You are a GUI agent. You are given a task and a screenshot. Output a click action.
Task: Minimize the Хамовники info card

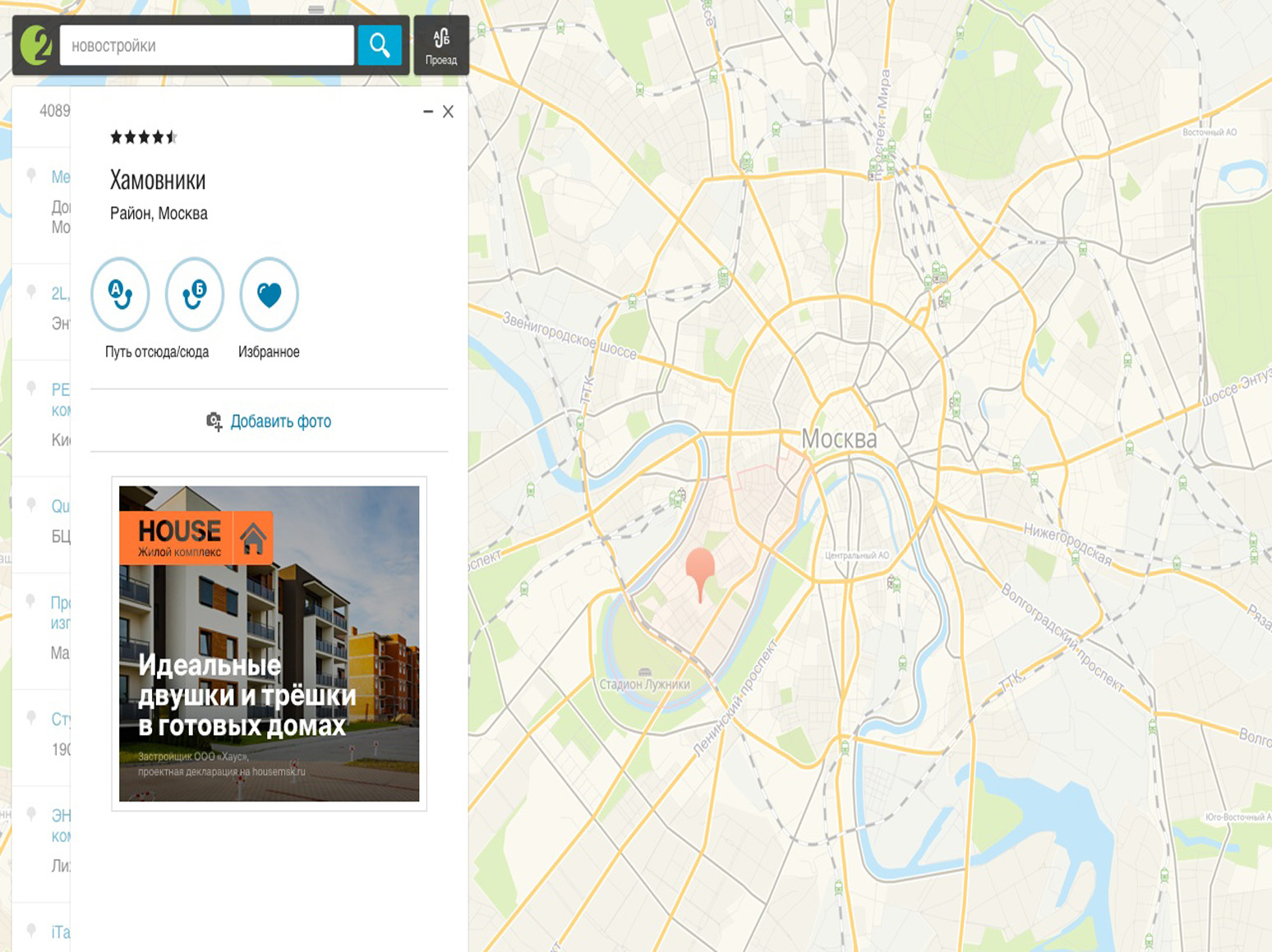click(x=428, y=112)
